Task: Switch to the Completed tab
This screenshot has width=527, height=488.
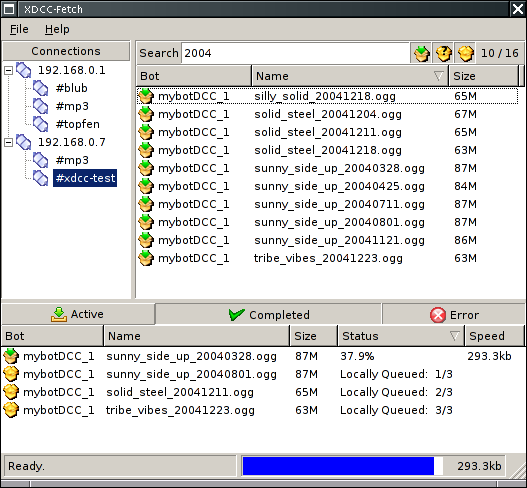Action: 268,315
